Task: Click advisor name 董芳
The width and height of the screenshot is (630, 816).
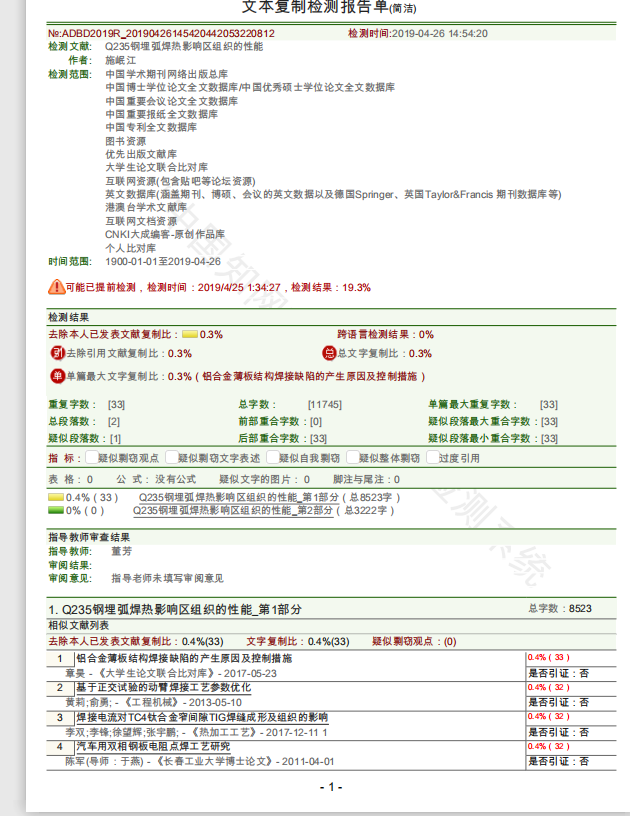Action: click(x=122, y=551)
